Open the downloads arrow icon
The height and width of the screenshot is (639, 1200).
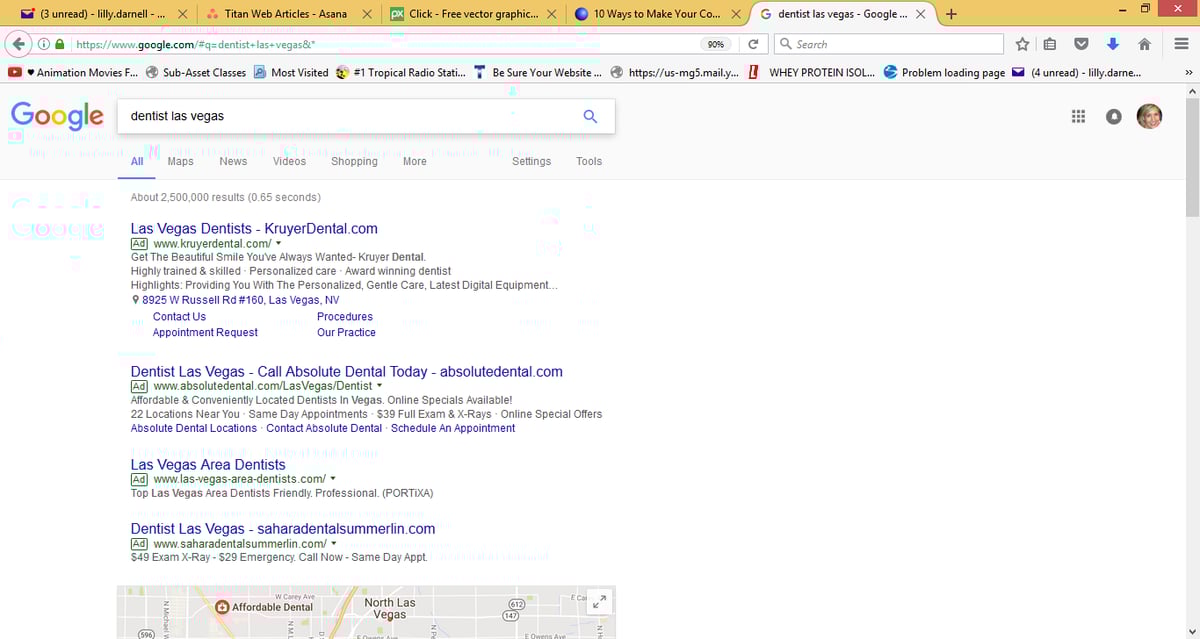[1112, 44]
